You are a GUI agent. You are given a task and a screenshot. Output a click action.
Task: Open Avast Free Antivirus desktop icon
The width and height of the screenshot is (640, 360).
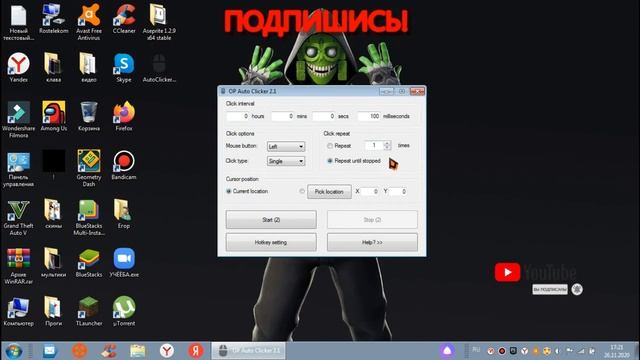89,22
